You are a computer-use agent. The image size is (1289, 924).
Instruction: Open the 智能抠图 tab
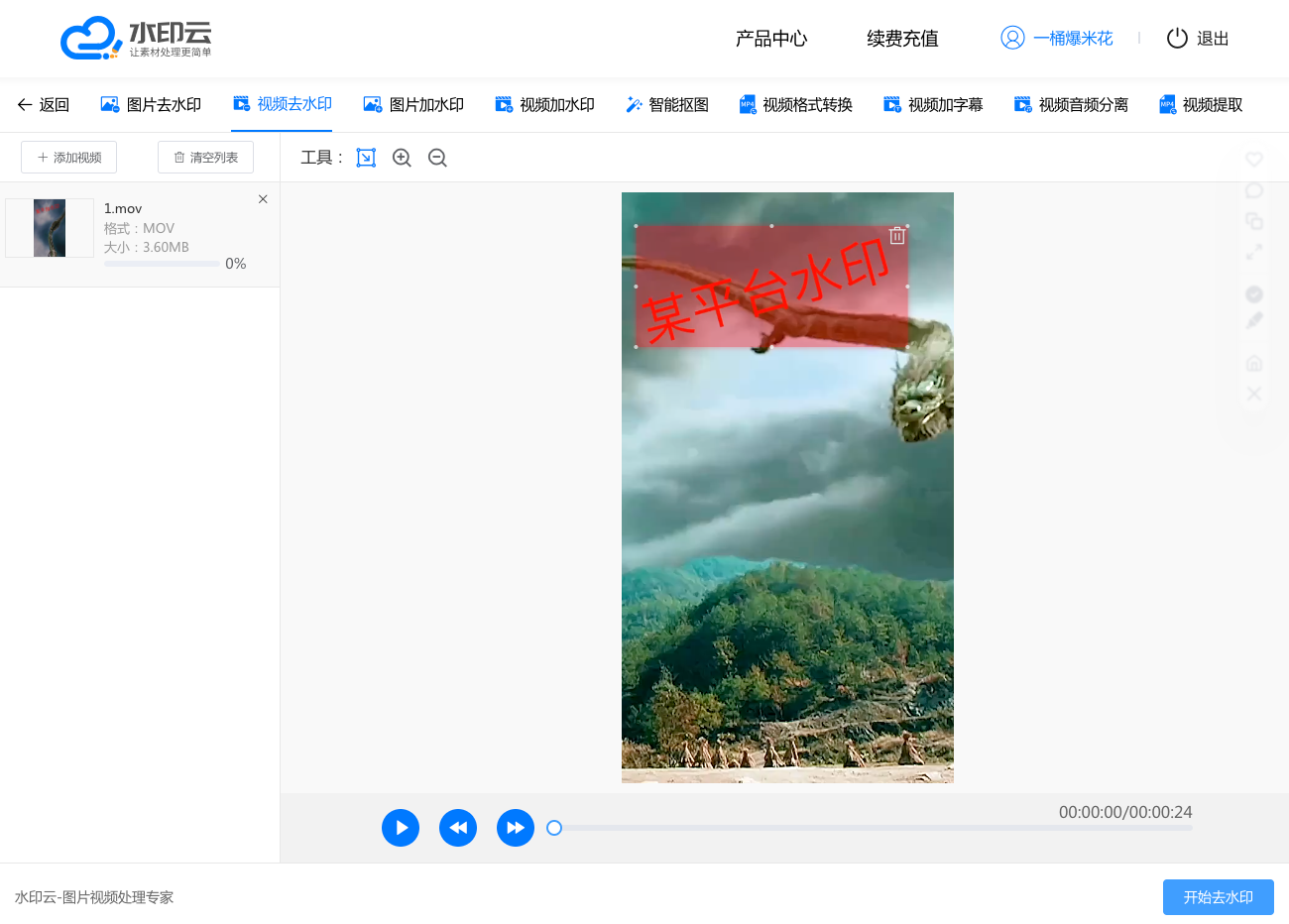click(x=666, y=104)
